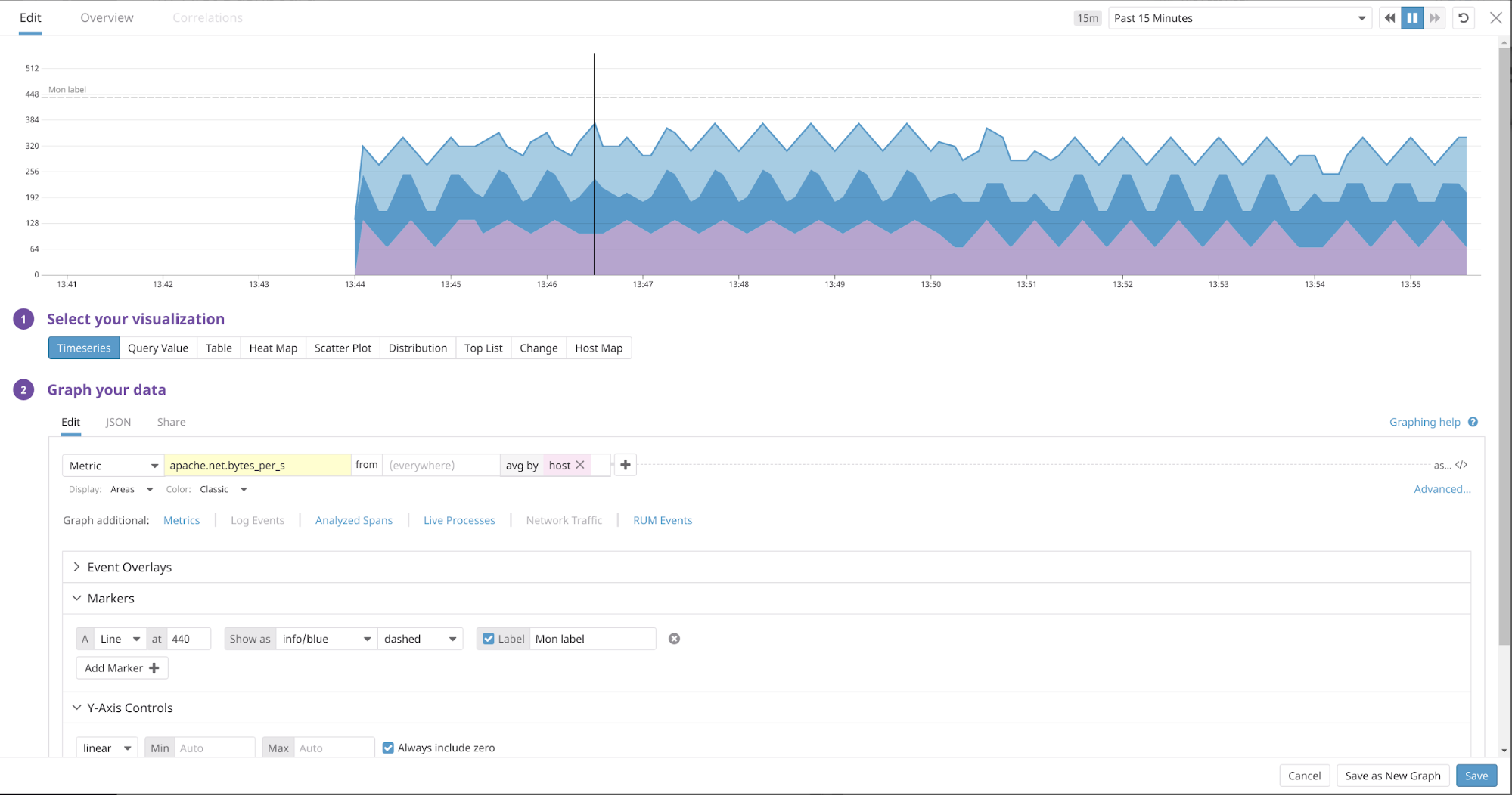Click the Save as New Graph button
Image resolution: width=1512 pixels, height=796 pixels.
point(1392,776)
